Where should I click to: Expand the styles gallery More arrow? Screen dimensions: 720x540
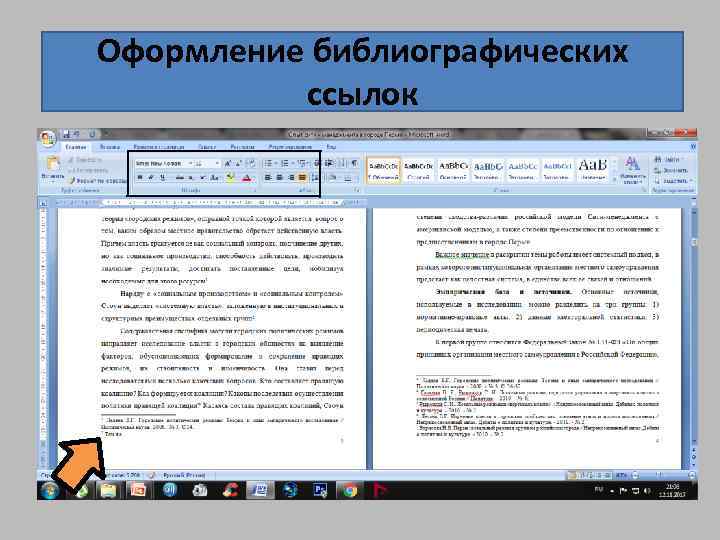(x=614, y=180)
